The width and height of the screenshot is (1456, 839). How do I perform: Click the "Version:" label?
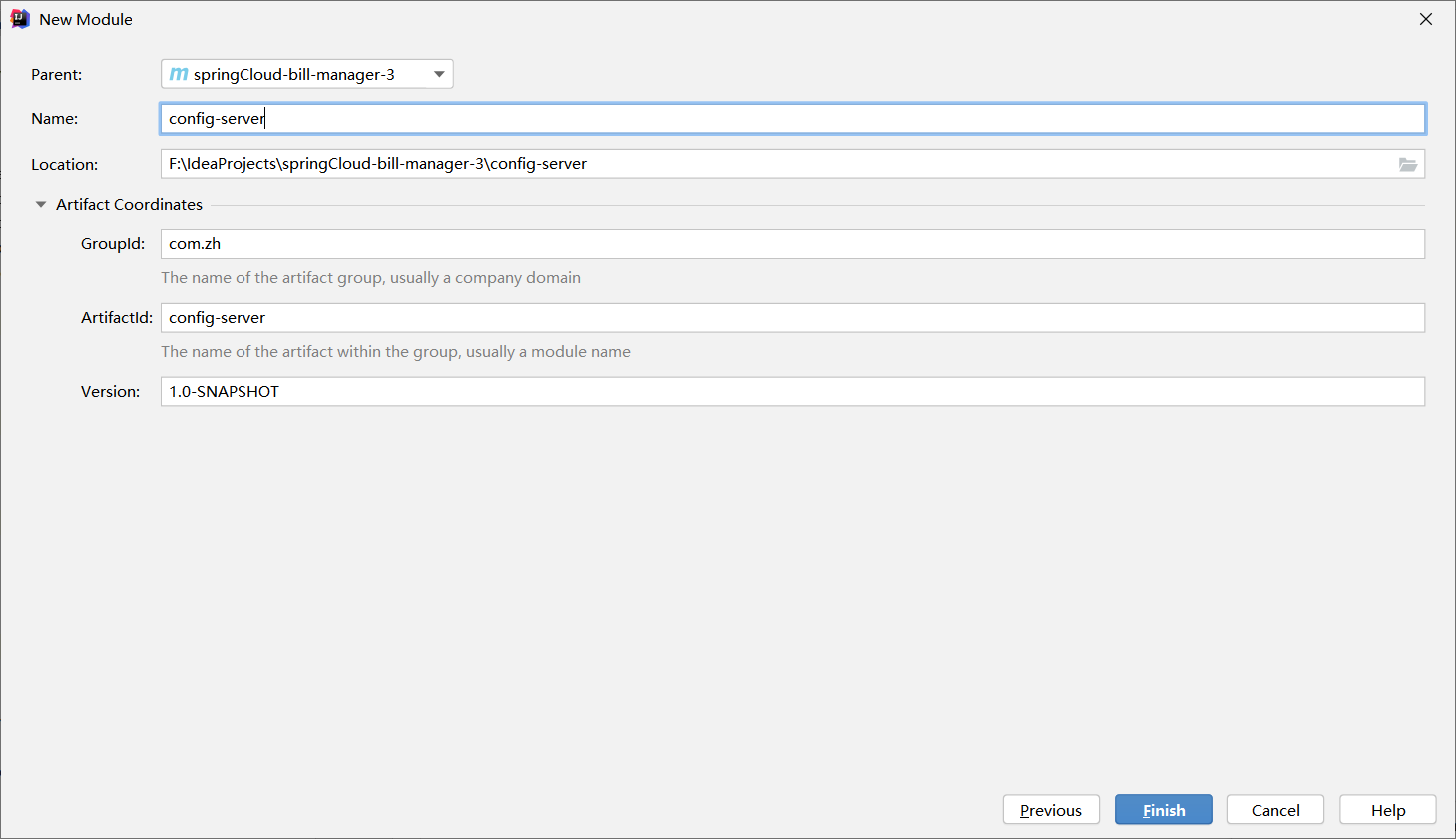(x=110, y=392)
